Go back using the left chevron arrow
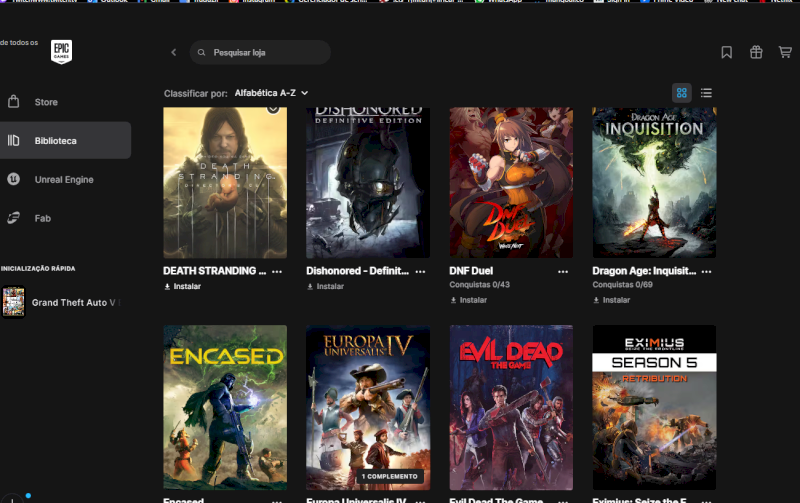This screenshot has height=503, width=800. 173,52
